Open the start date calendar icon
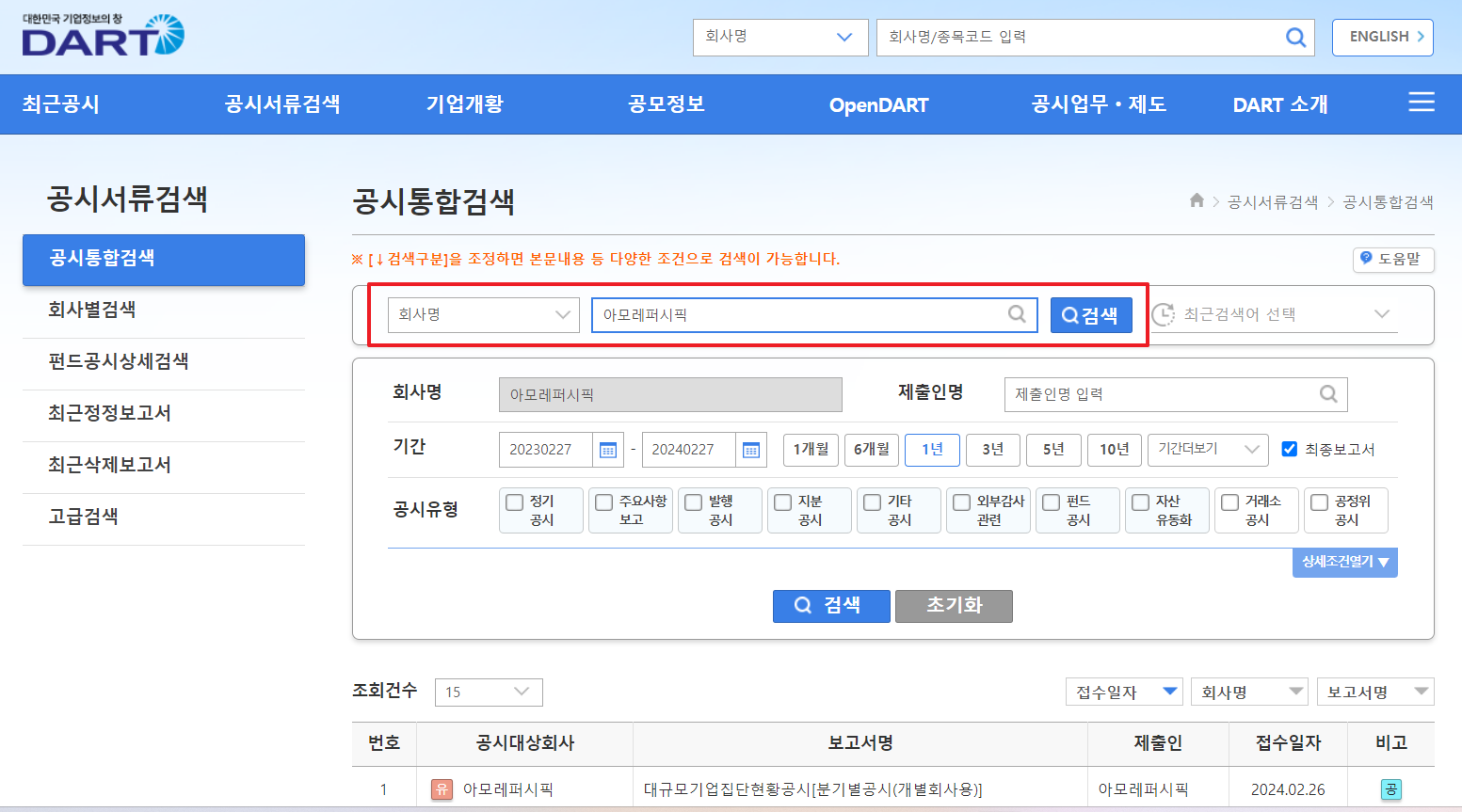 click(608, 450)
